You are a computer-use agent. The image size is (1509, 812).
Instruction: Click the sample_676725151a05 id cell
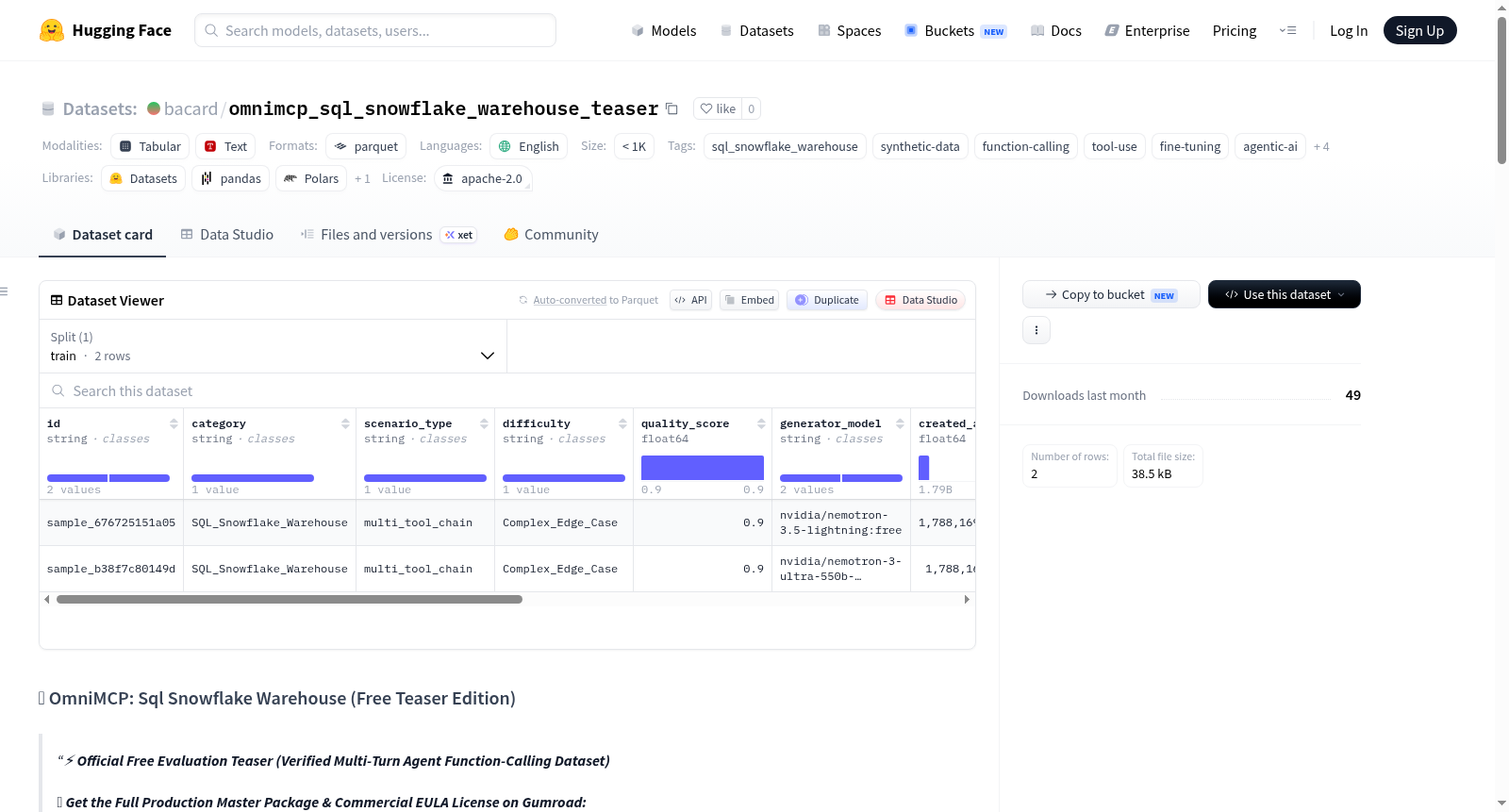pyautogui.click(x=111, y=522)
